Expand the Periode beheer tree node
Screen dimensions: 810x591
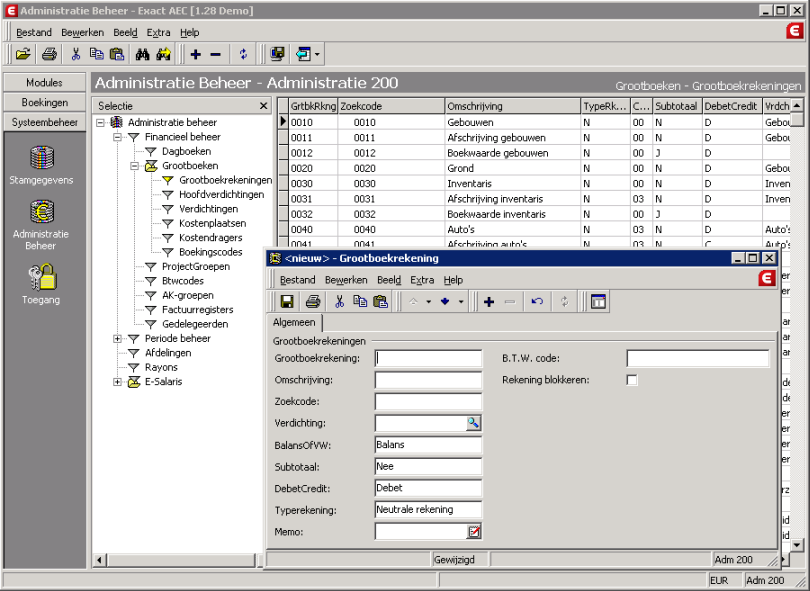click(x=117, y=338)
